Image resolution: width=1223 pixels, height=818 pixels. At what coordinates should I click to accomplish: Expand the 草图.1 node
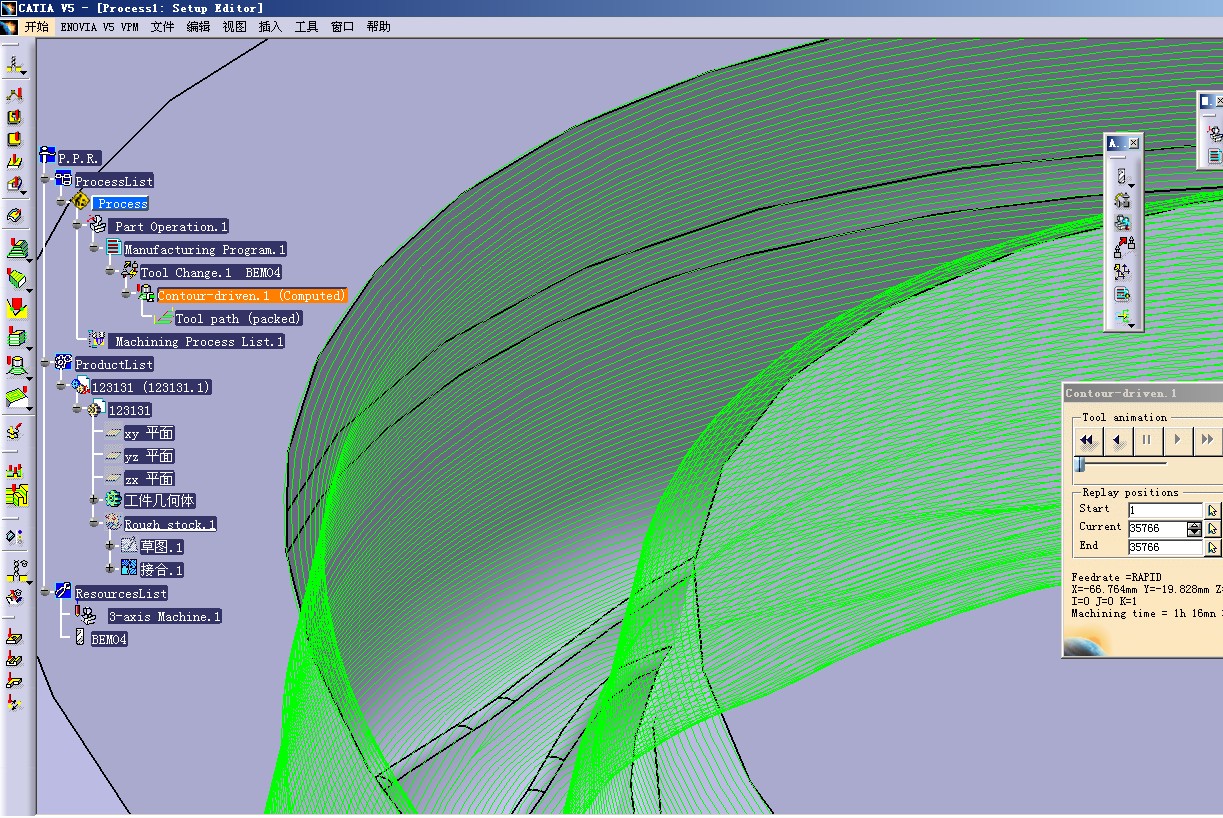pos(111,547)
